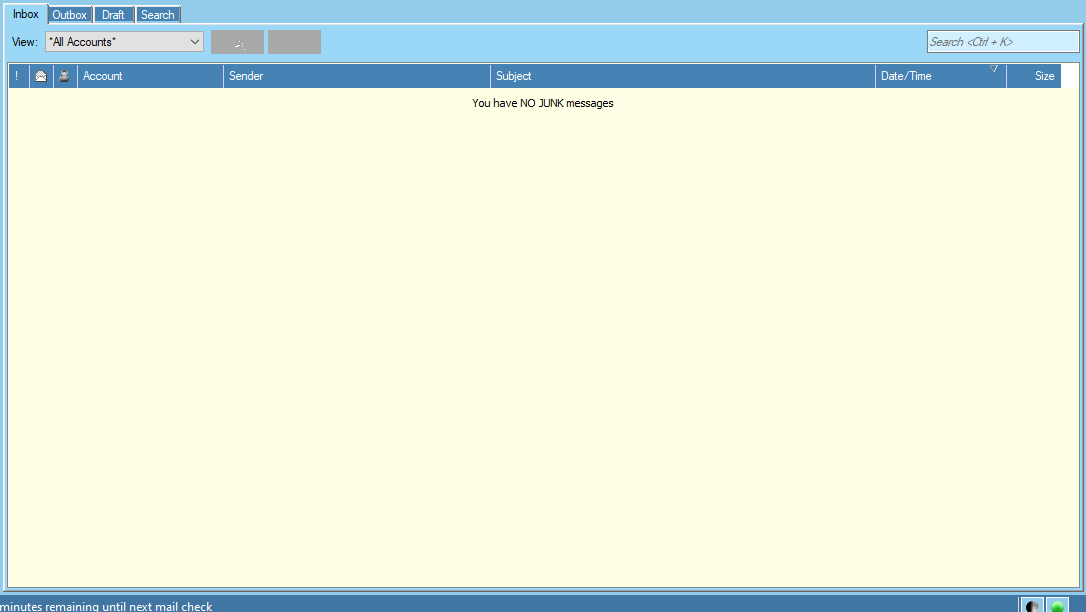
Task: Open the Draft tab
Action: point(113,15)
